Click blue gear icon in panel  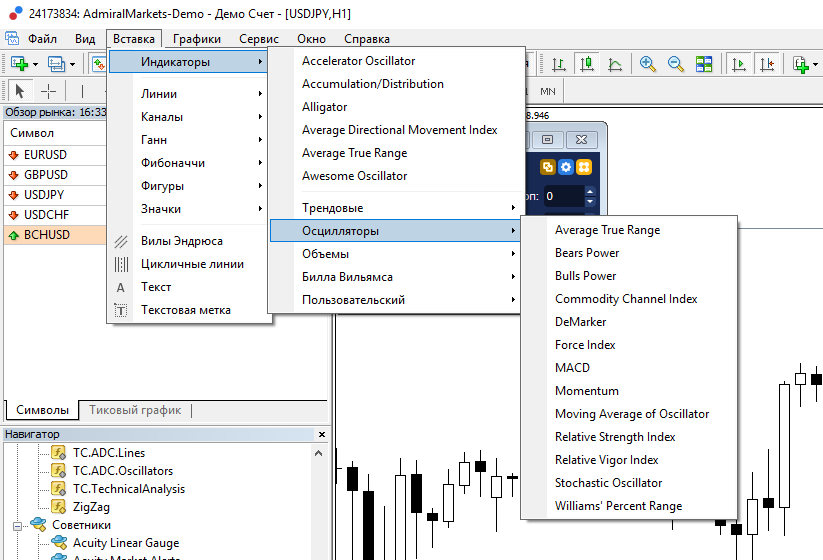click(566, 167)
